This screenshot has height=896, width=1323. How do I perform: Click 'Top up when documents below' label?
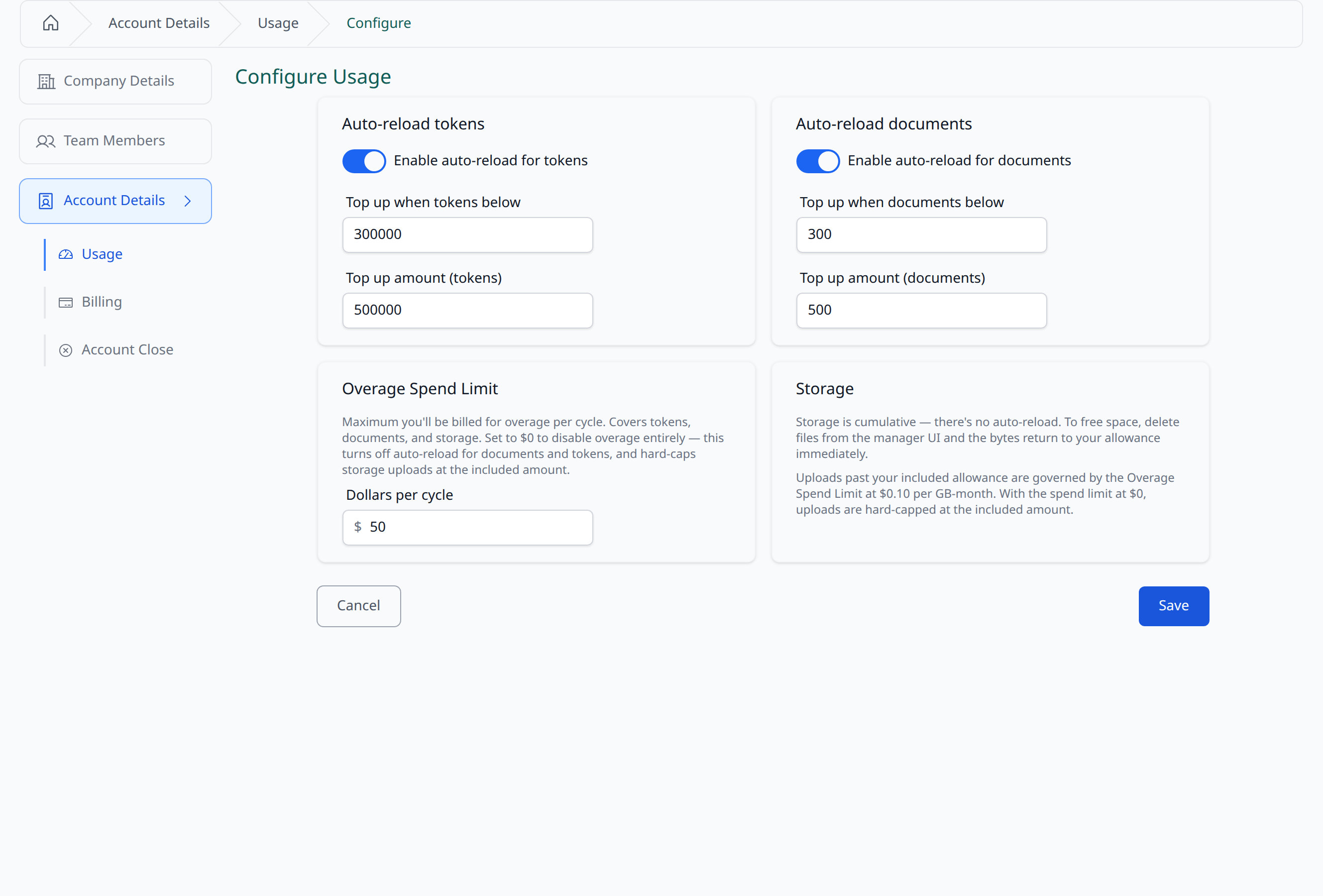(901, 203)
